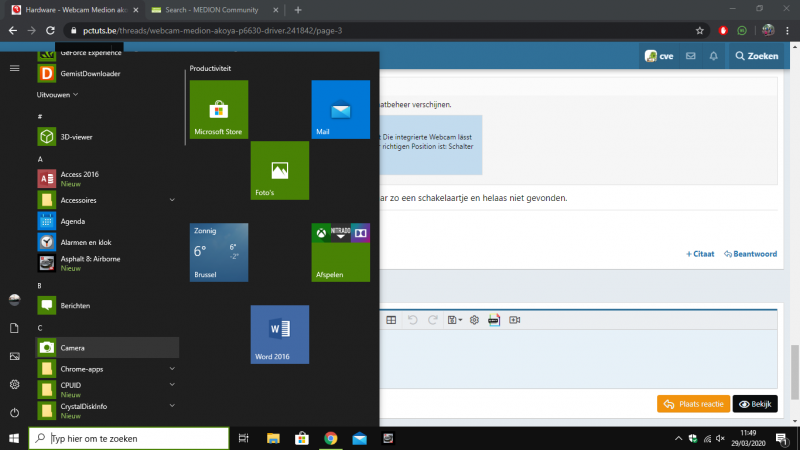Open forum notifications bell

[x=713, y=56]
